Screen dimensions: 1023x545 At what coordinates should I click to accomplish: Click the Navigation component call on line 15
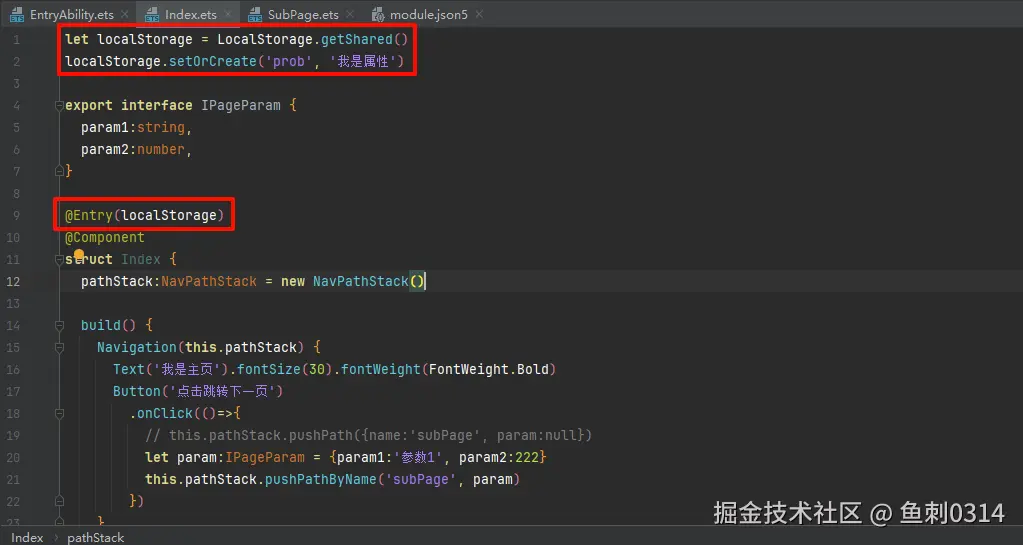[136, 347]
